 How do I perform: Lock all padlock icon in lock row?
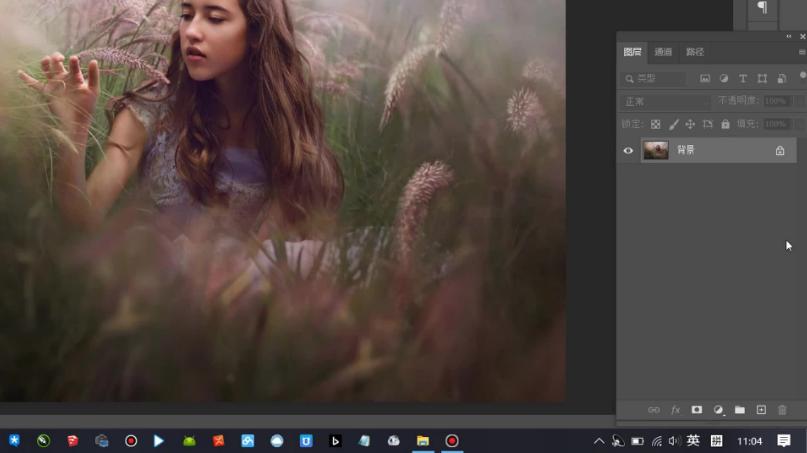click(725, 124)
